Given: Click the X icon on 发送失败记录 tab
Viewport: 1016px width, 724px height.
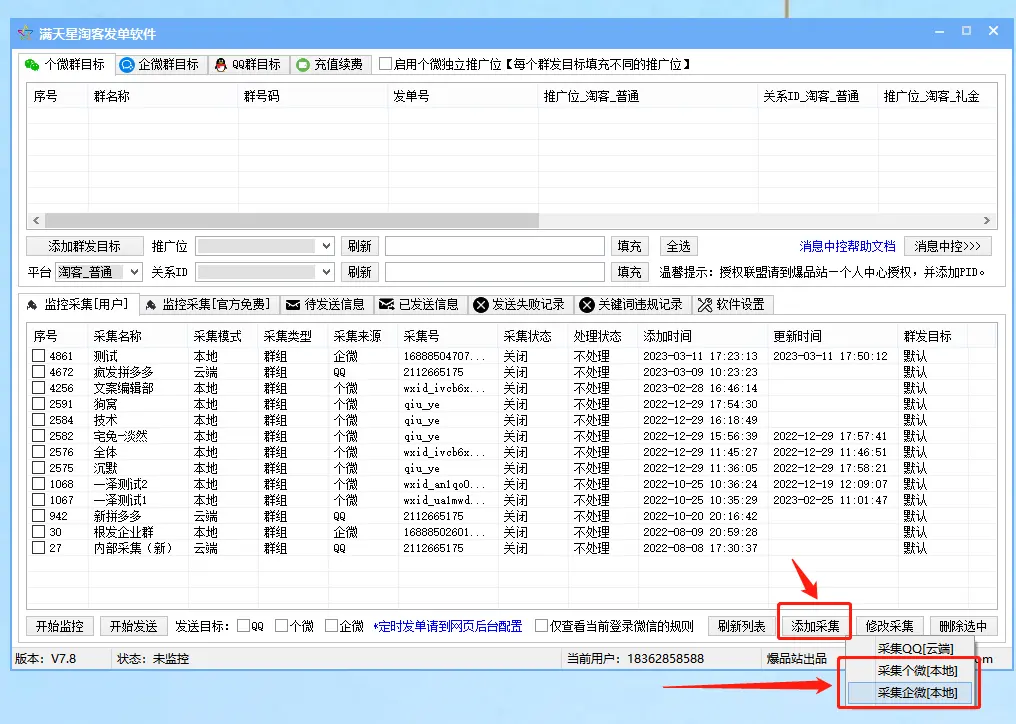Looking at the screenshot, I should point(481,305).
